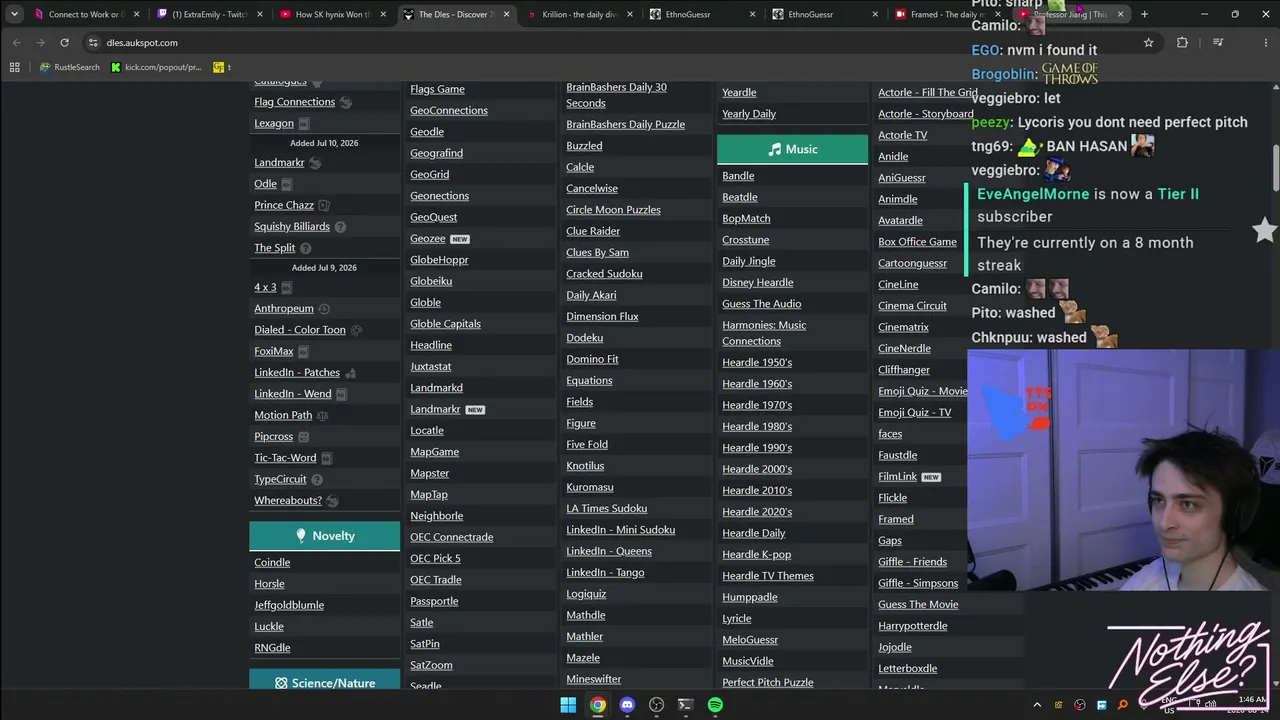Viewport: 1280px width, 720px height.
Task: Select the Music category header
Action: [x=793, y=149]
